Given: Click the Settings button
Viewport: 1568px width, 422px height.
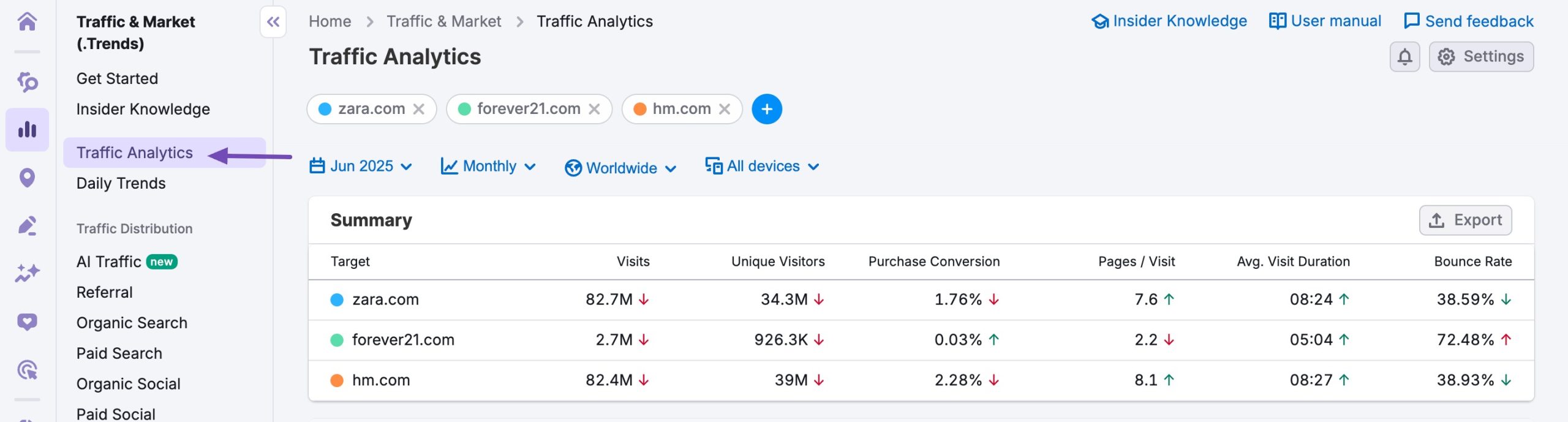Looking at the screenshot, I should [x=1481, y=57].
